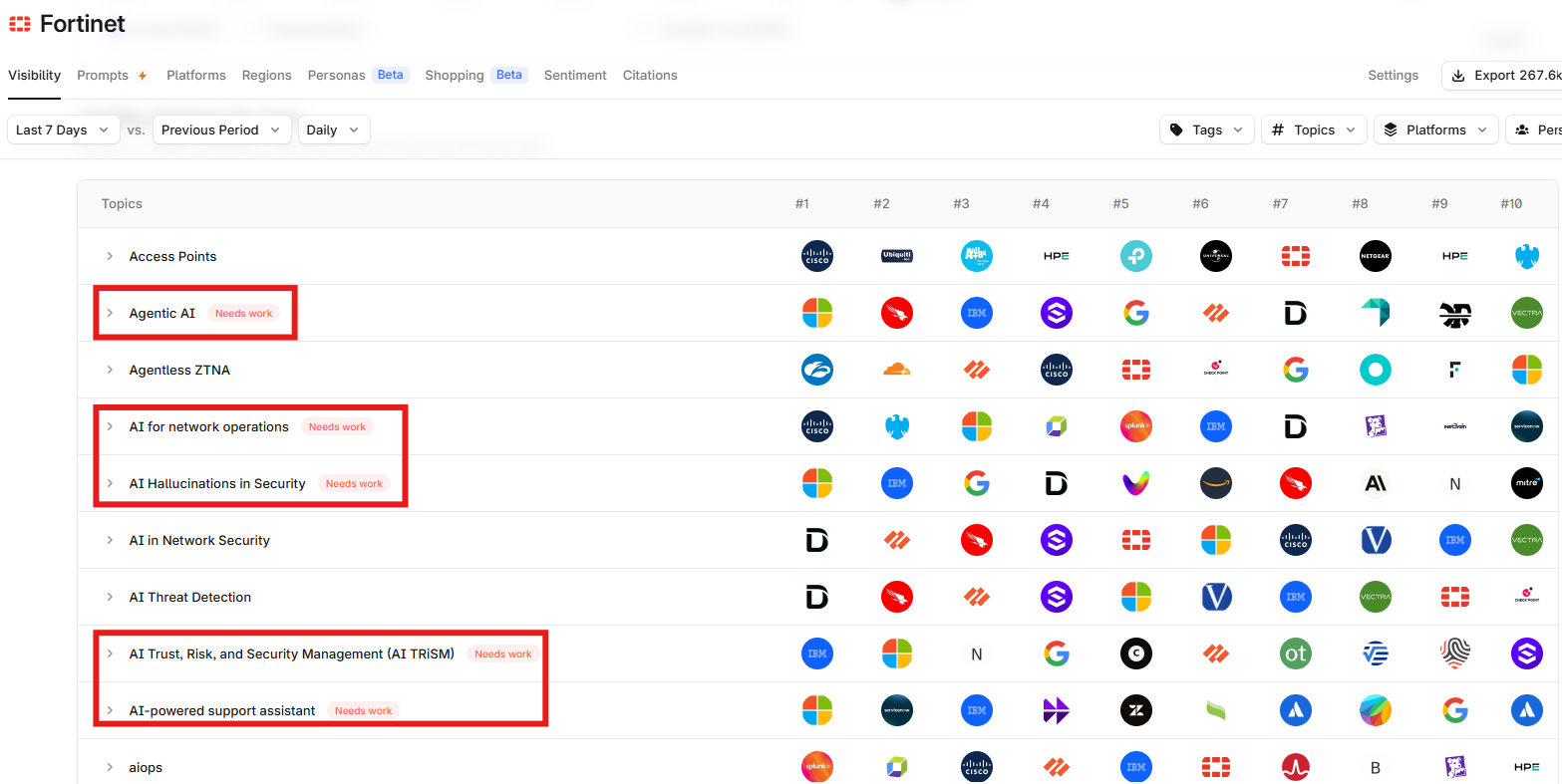Open the Anthropic logo in AI Hallucinations in Security row
This screenshot has height=784, width=1562.
(x=1376, y=483)
